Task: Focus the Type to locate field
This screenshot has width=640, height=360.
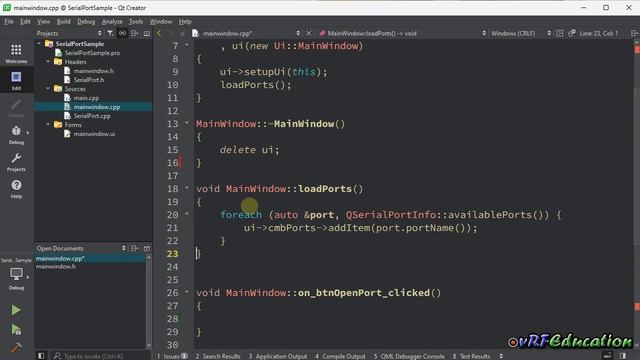Action: pos(98,356)
